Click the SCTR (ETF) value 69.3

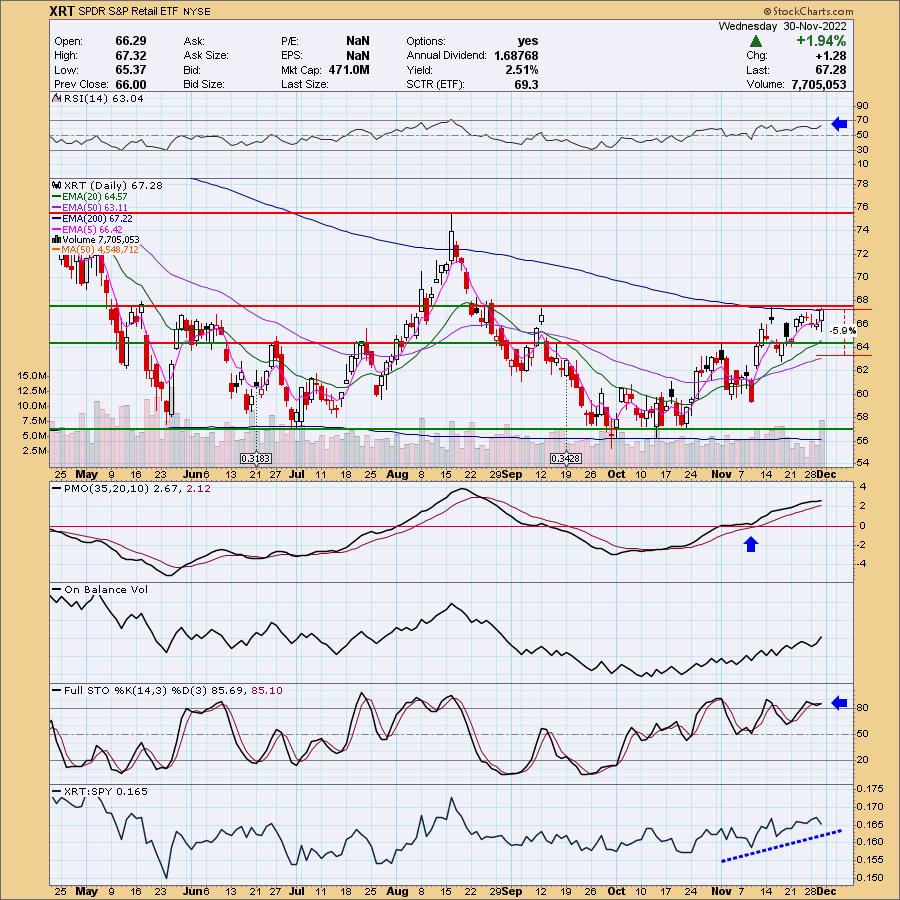(x=527, y=84)
